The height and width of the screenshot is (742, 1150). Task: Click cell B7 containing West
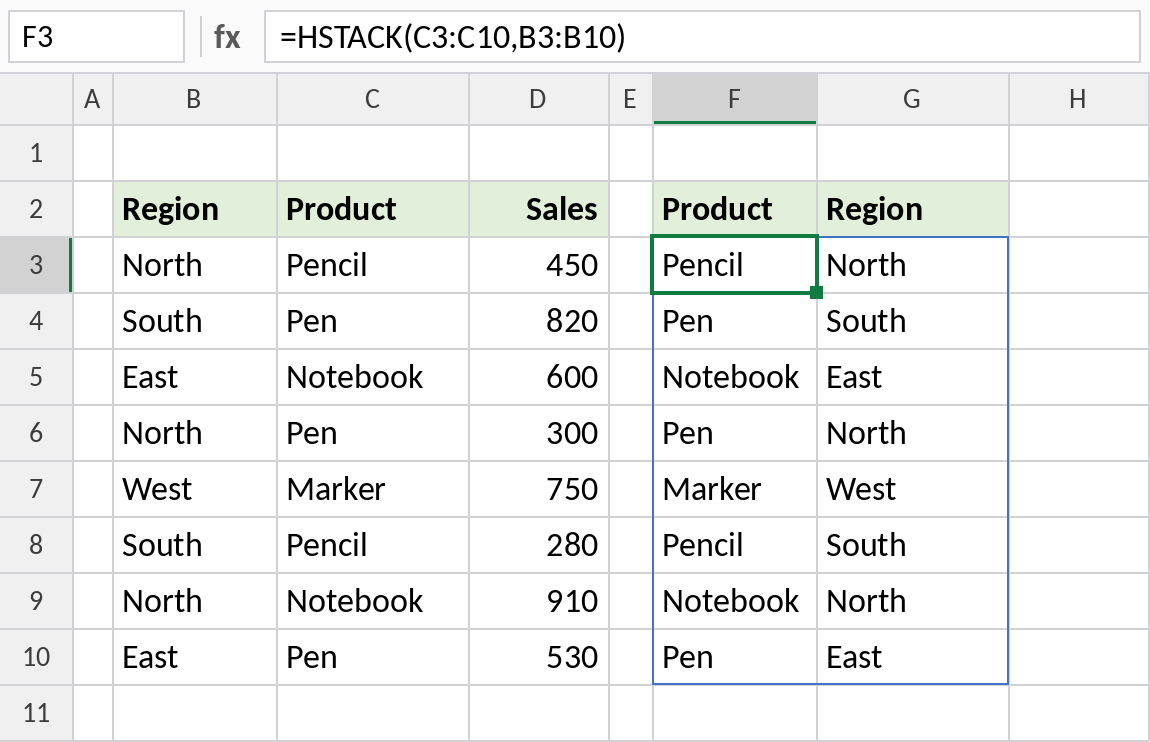tap(194, 489)
